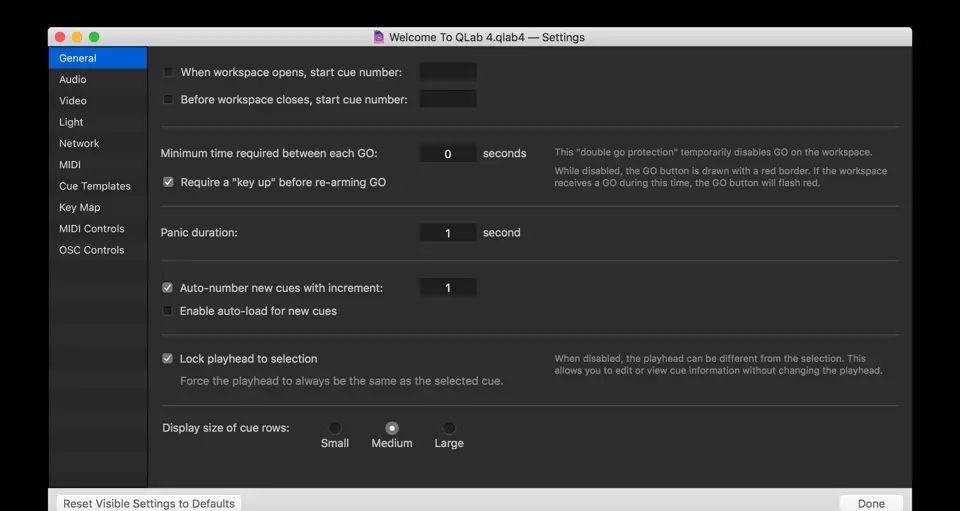
Task: Click the Panic duration field
Action: pyautogui.click(x=448, y=233)
